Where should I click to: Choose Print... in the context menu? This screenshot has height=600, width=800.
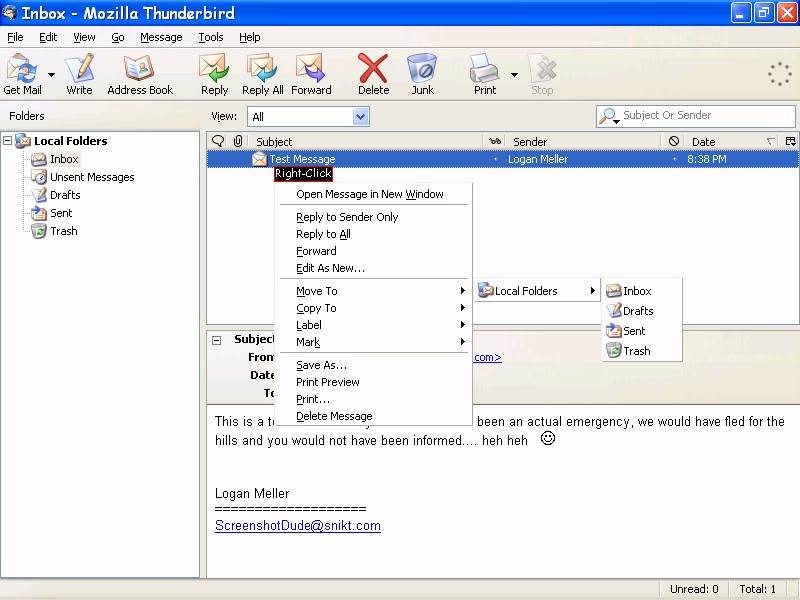click(373, 399)
